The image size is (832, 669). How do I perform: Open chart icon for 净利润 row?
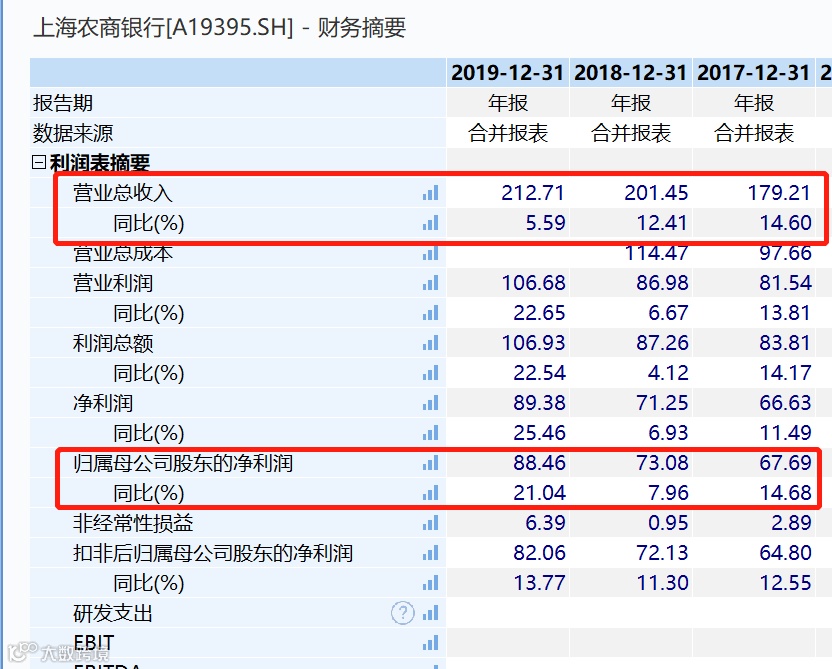(431, 403)
